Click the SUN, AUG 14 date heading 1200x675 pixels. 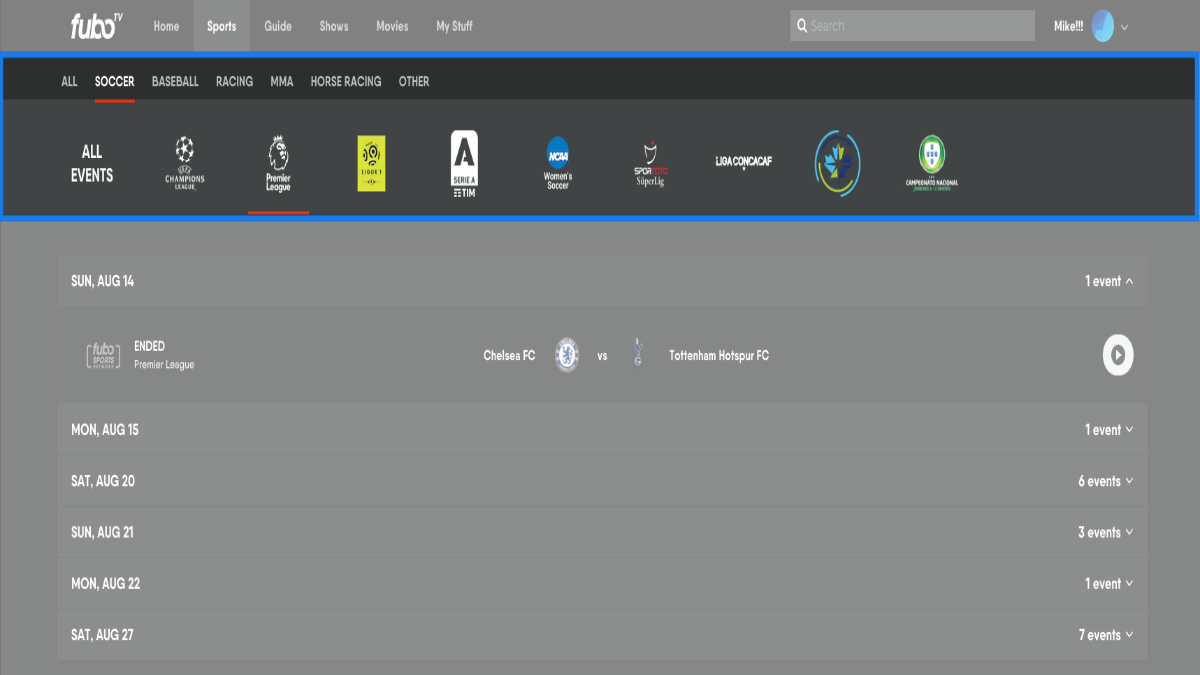point(102,281)
